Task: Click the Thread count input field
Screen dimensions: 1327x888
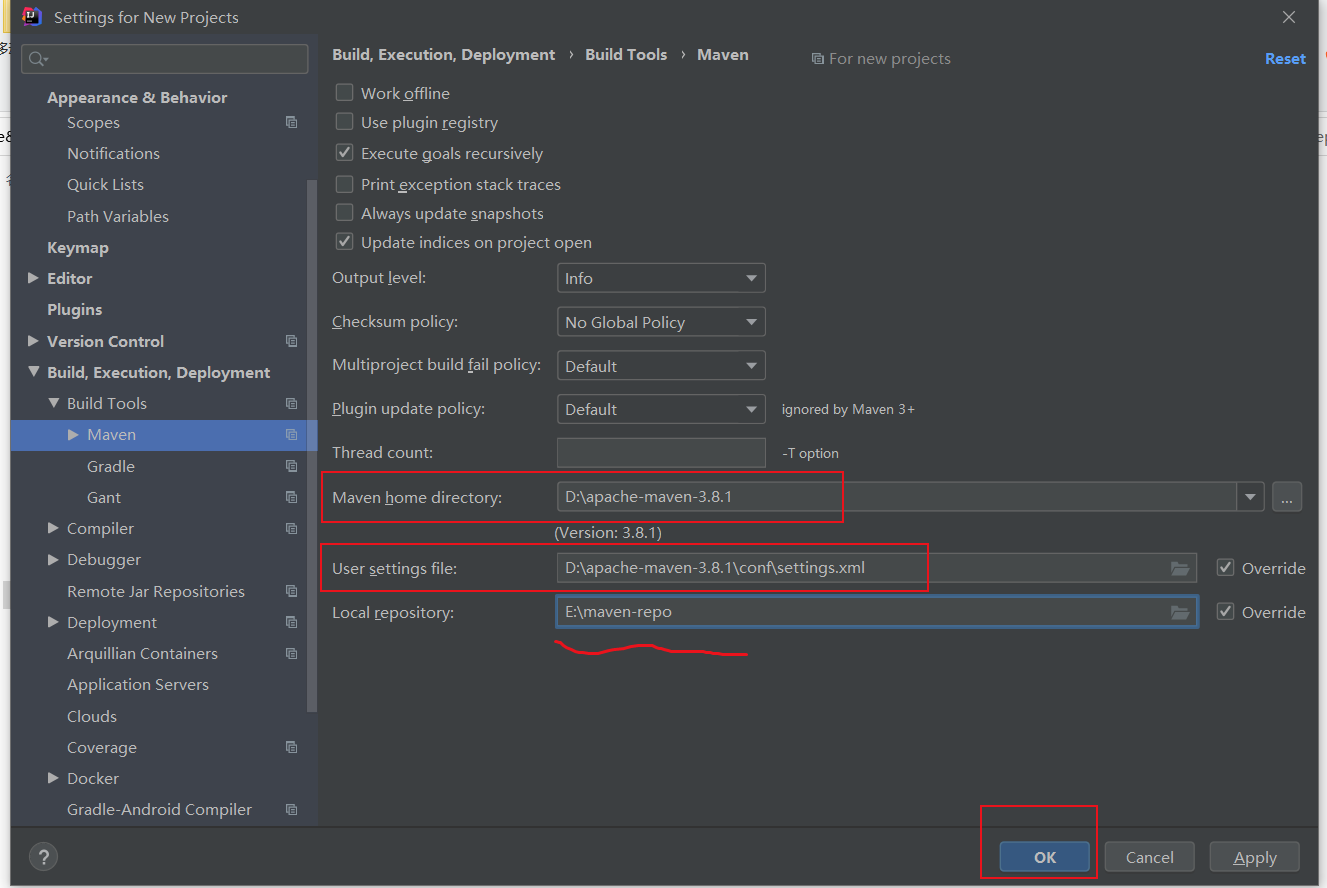Action: 661,452
